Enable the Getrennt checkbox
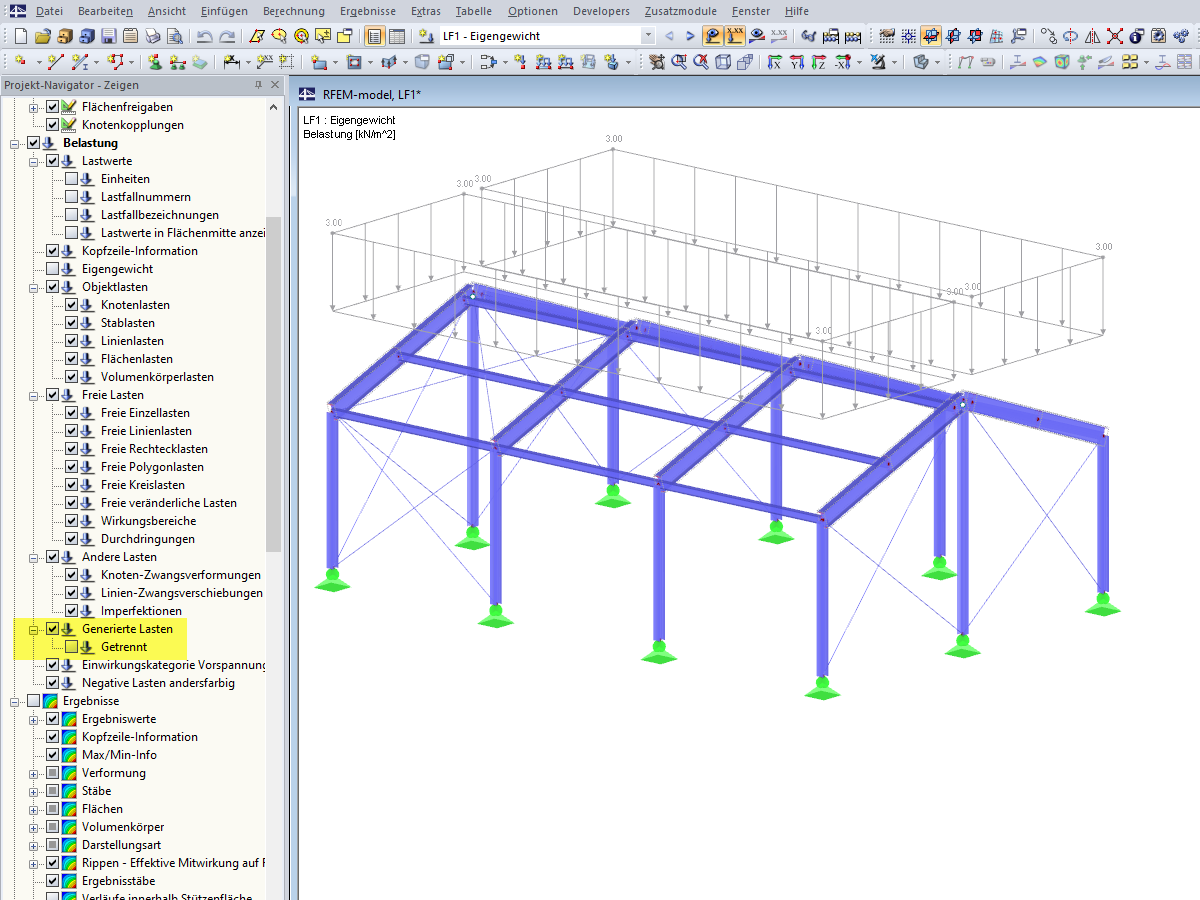This screenshot has width=1200, height=900. [x=72, y=647]
